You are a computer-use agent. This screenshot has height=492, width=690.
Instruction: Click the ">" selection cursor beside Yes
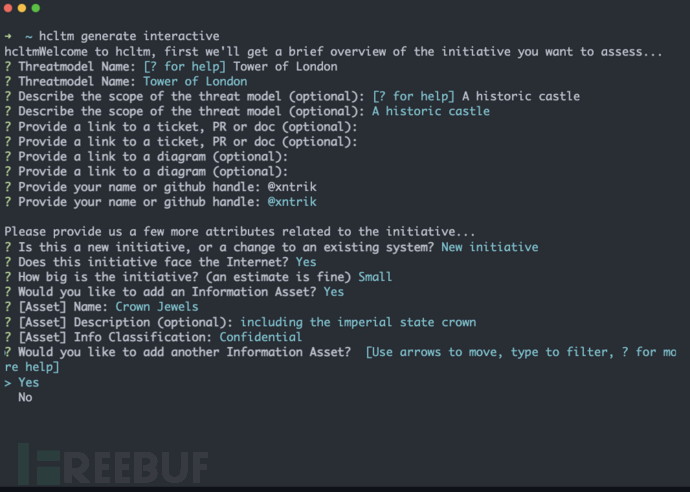click(x=7, y=382)
